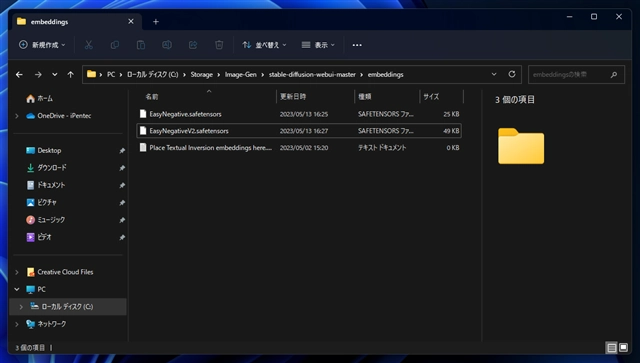
Task: Go forward with the right arrow
Action: (x=38, y=74)
